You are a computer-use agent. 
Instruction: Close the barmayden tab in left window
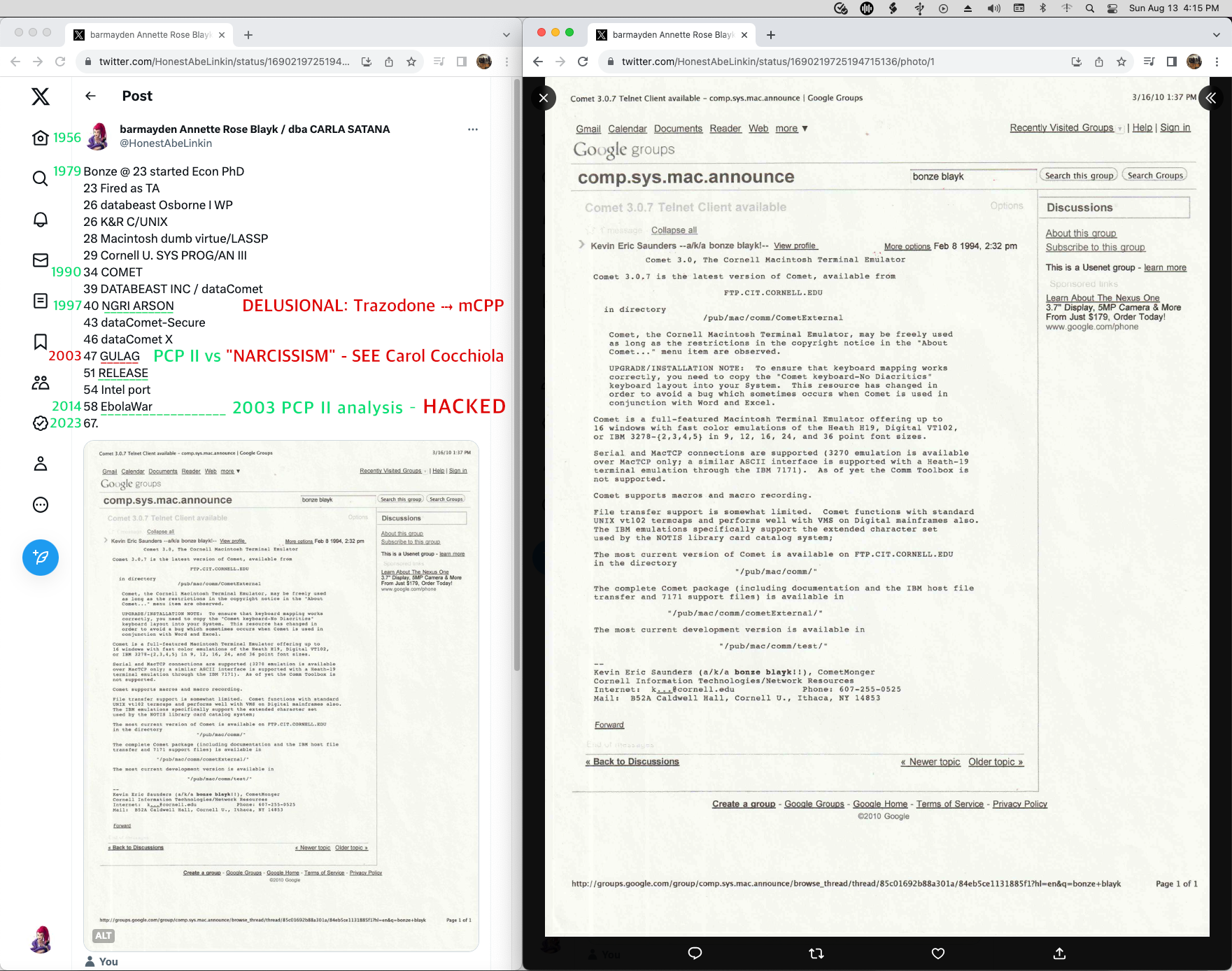point(222,35)
